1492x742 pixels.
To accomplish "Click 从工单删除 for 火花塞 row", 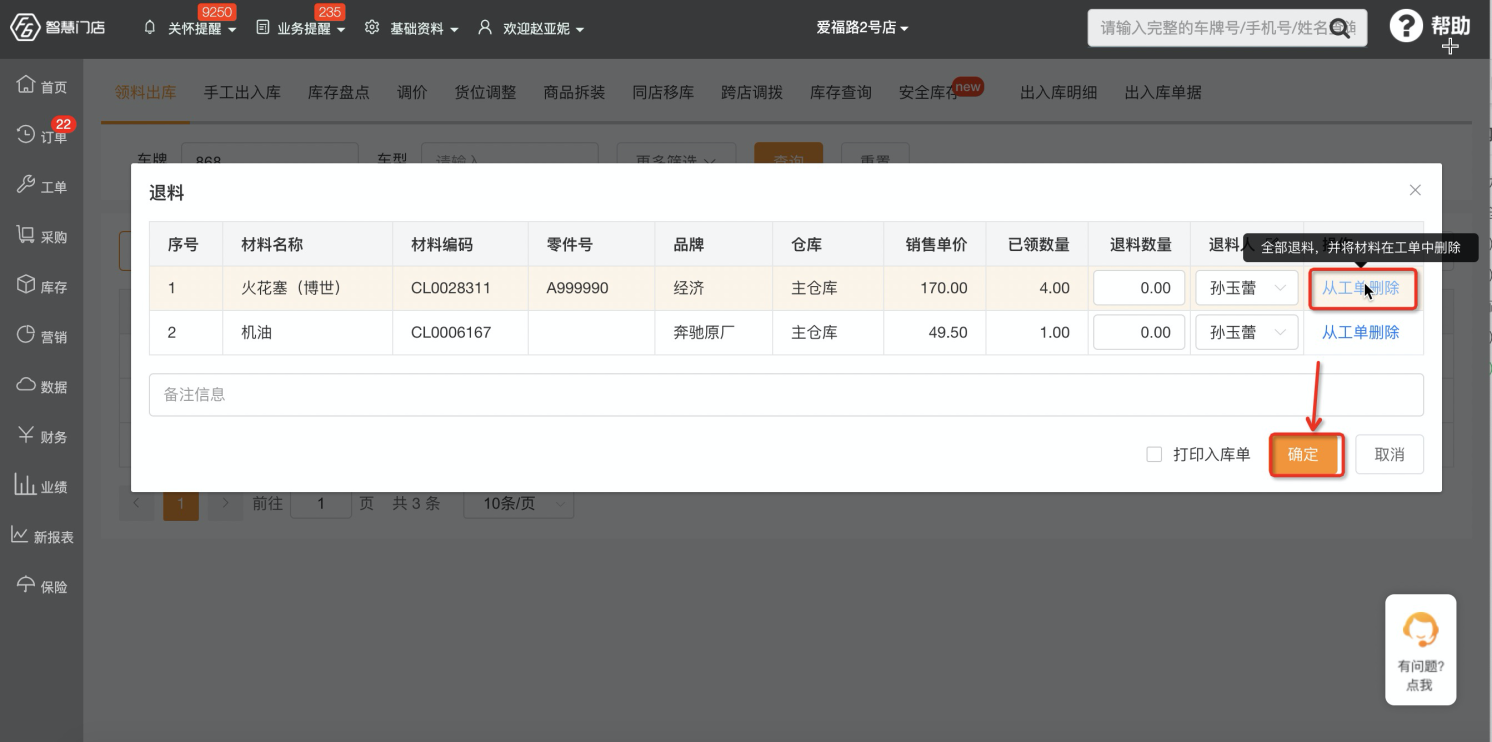I will [x=1360, y=288].
